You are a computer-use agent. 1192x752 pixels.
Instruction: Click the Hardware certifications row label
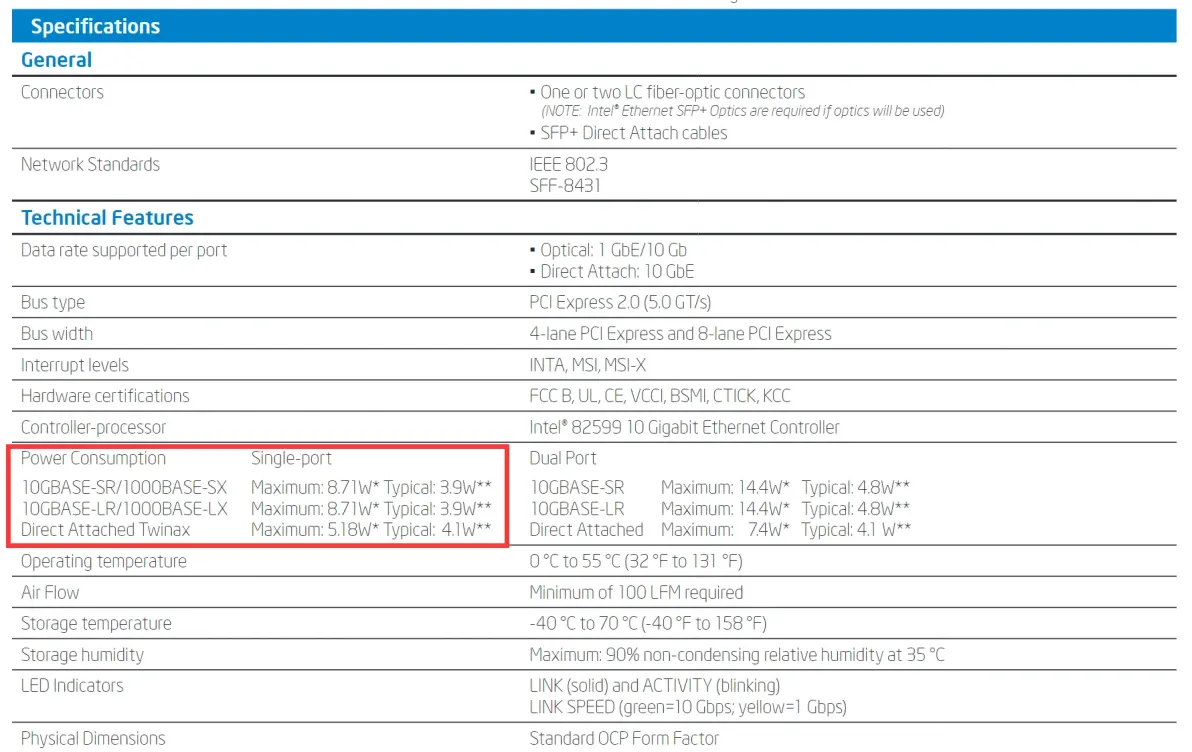tap(105, 396)
